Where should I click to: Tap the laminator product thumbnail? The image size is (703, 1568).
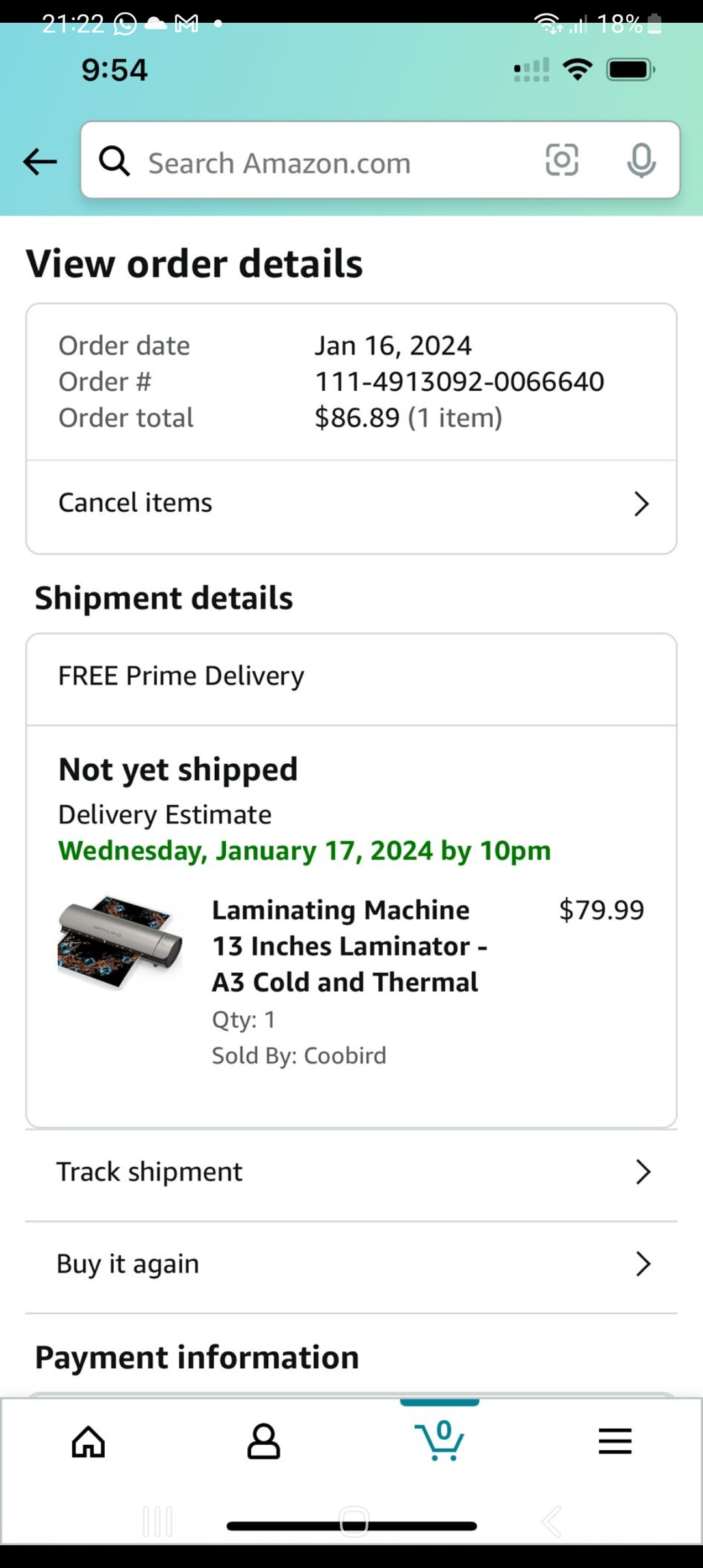(x=120, y=942)
